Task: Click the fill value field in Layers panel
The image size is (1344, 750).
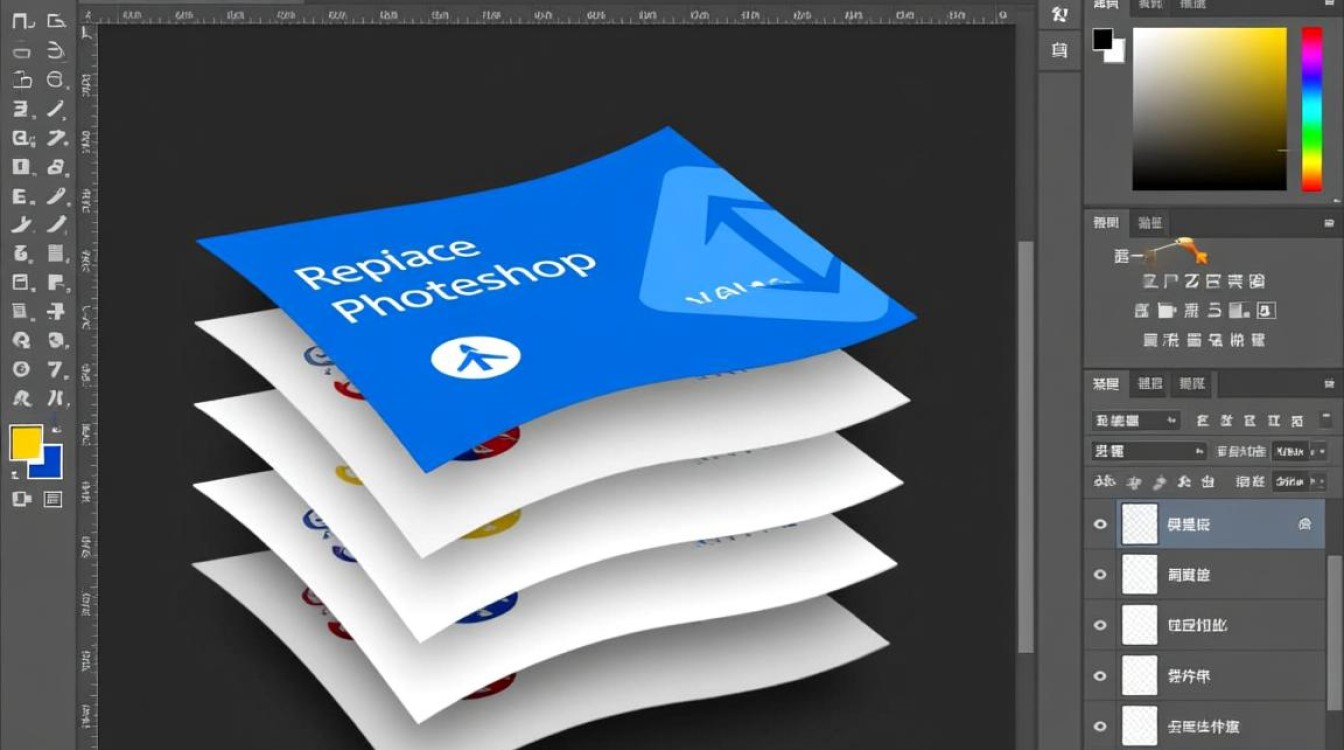Action: (1290, 482)
